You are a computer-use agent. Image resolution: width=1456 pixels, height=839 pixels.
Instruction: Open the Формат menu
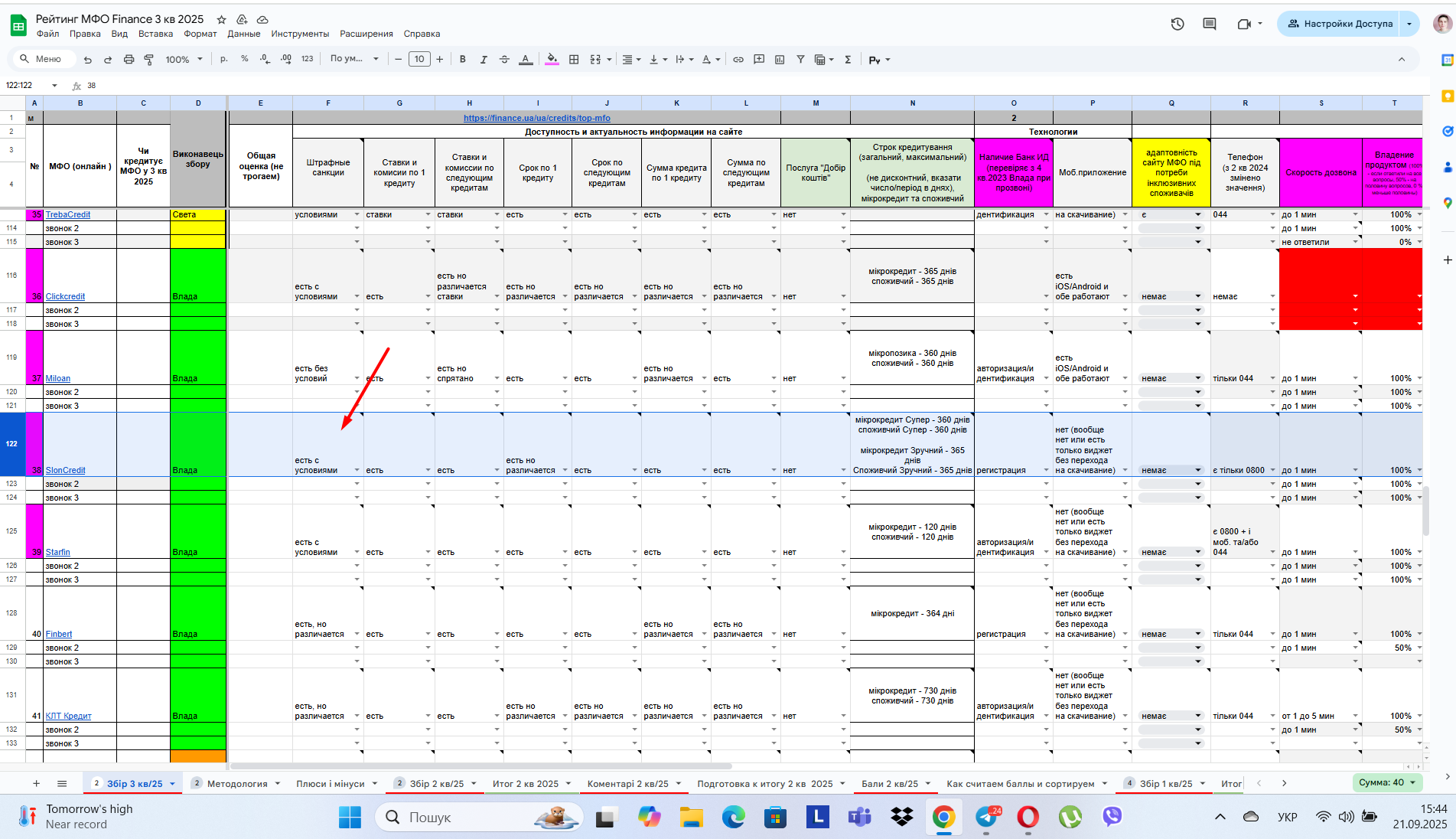click(x=200, y=34)
